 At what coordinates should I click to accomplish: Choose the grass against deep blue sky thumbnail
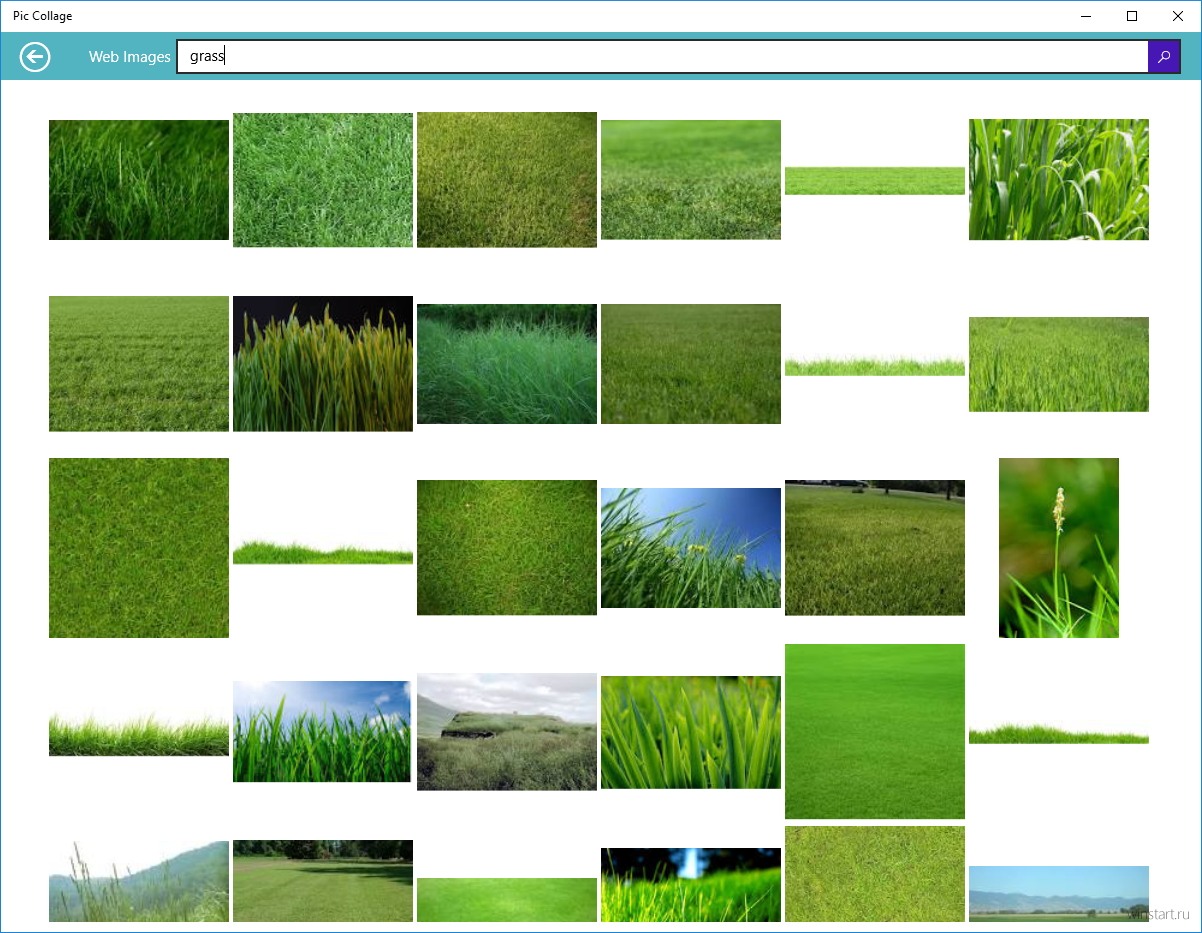point(691,548)
